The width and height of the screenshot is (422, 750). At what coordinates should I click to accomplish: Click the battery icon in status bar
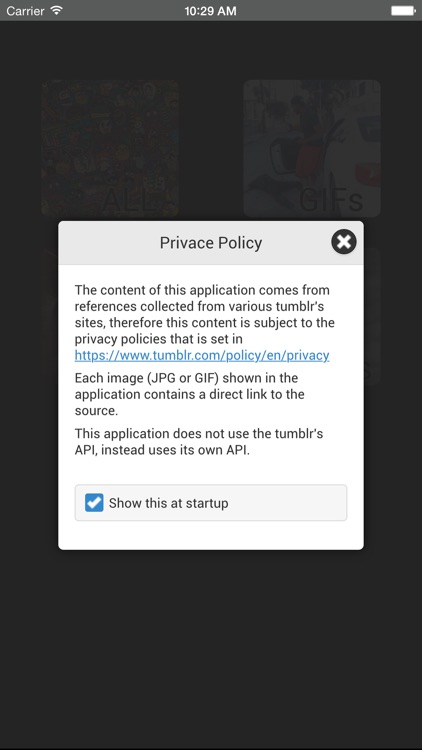pos(403,11)
